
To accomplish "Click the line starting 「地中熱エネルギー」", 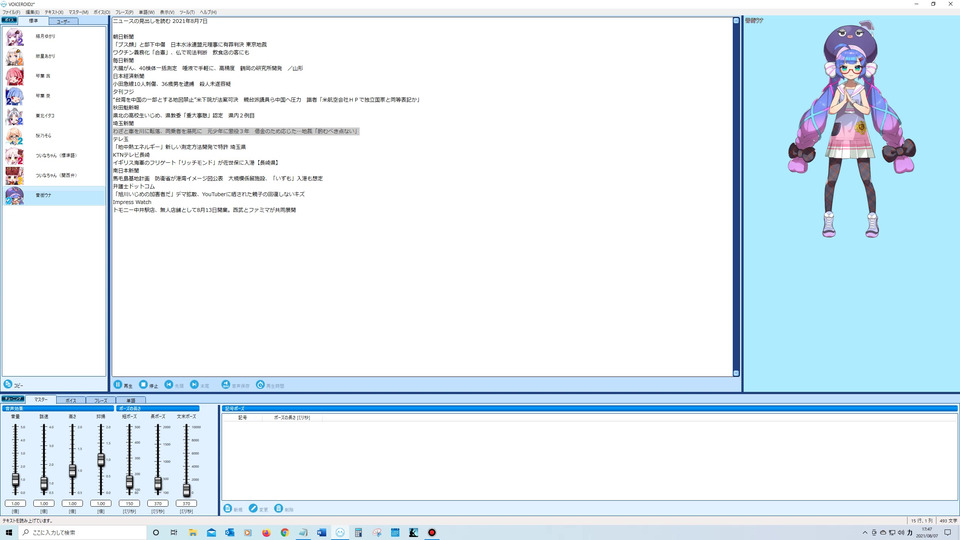I will tap(179, 147).
